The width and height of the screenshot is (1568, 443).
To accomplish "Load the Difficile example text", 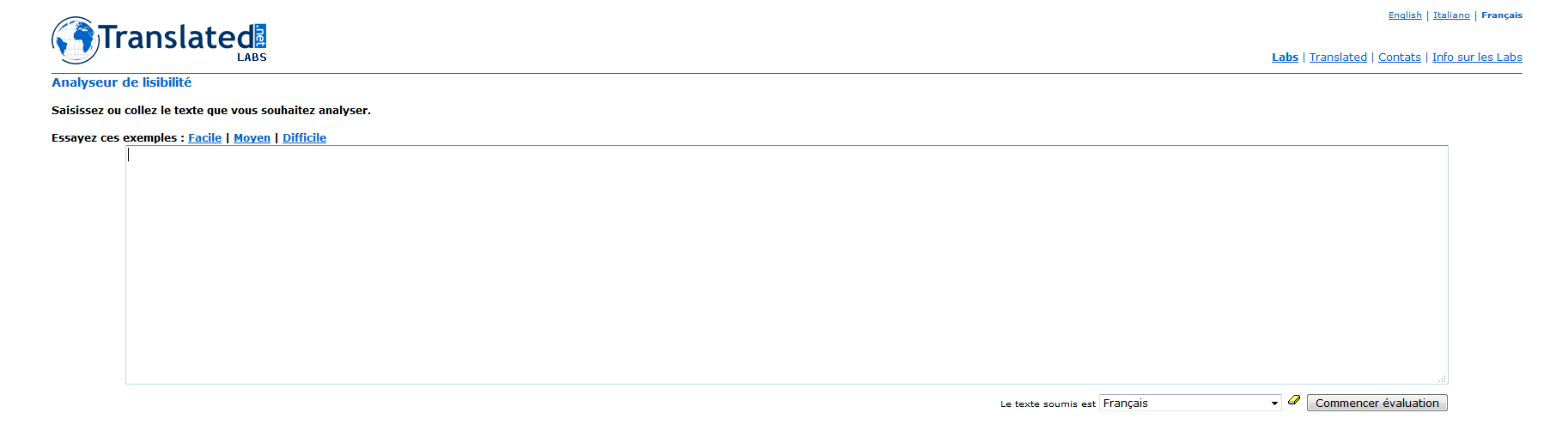I will (304, 137).
